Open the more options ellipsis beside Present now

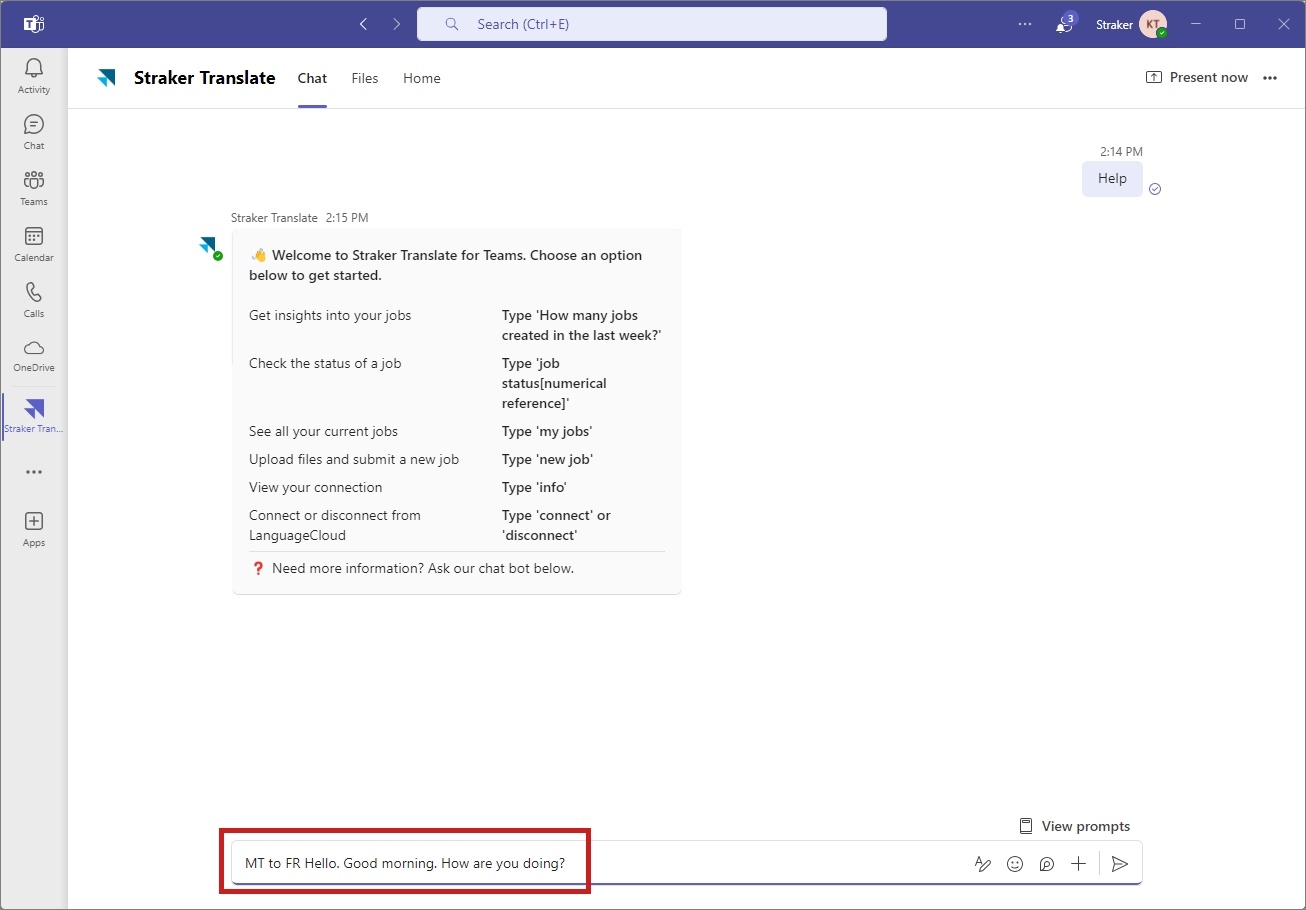coord(1270,78)
